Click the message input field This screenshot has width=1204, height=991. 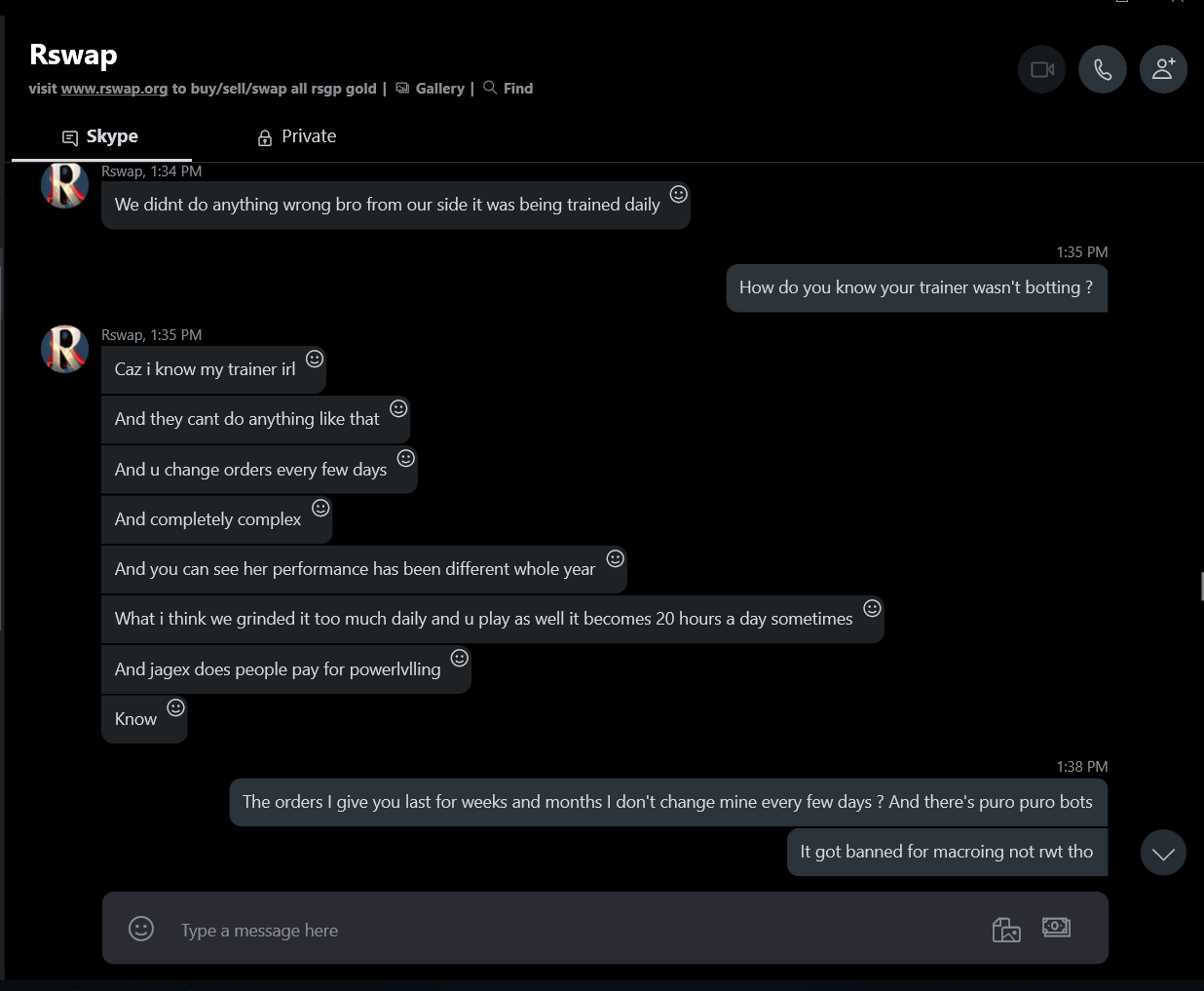(x=565, y=931)
